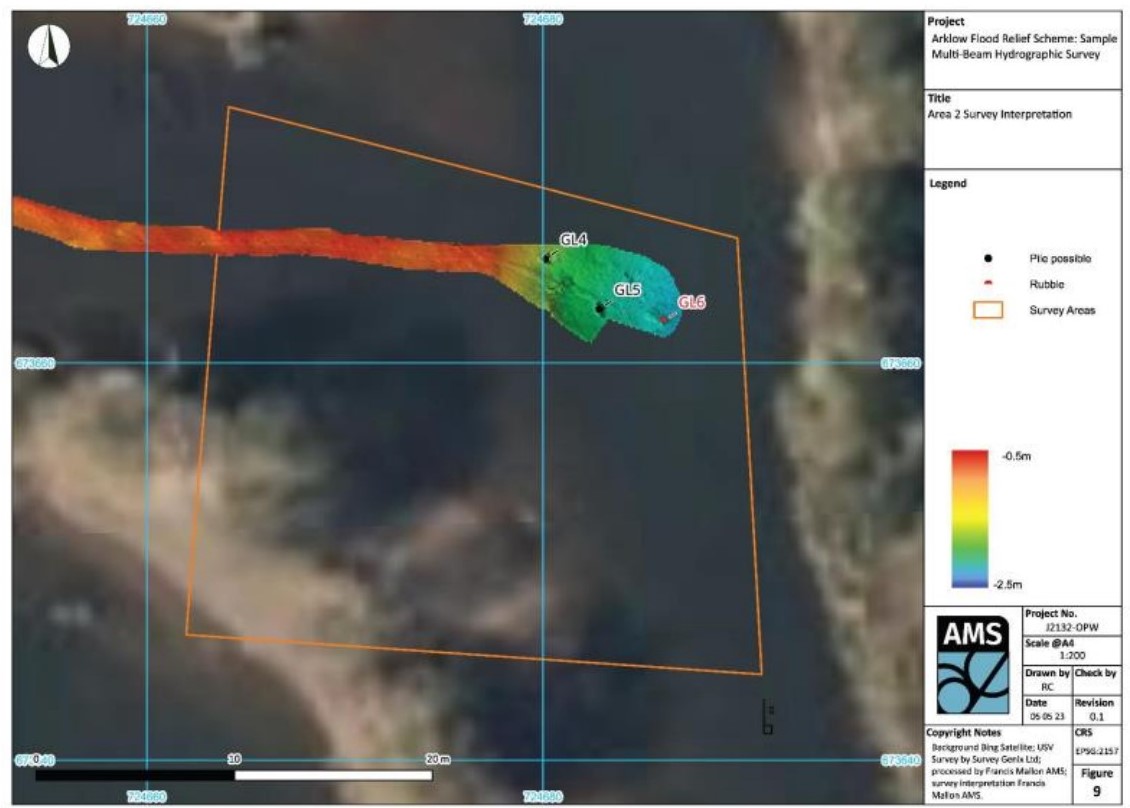Click the depth color ramp gradient

[x=967, y=518]
